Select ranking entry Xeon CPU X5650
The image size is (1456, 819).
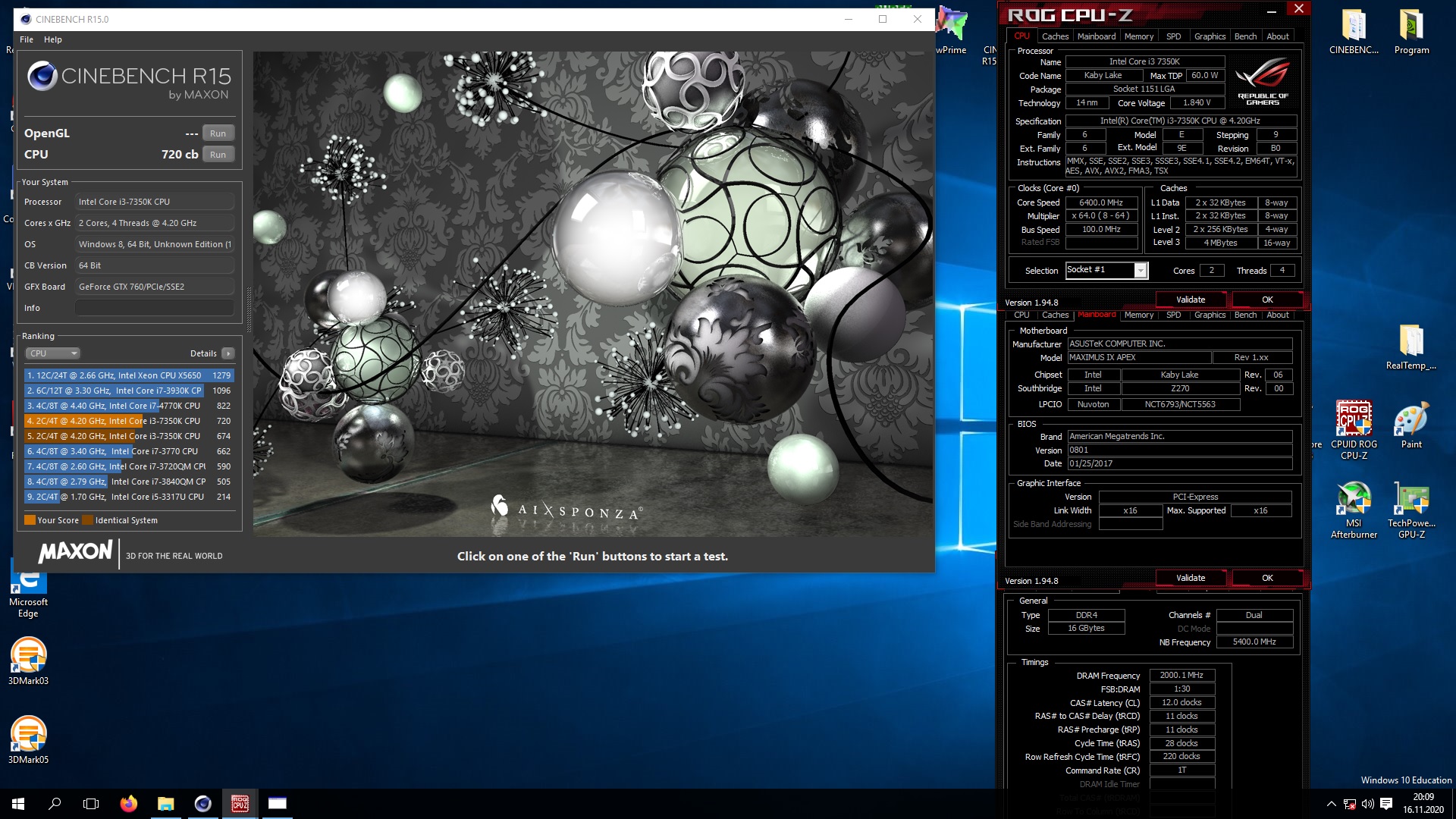coord(129,375)
